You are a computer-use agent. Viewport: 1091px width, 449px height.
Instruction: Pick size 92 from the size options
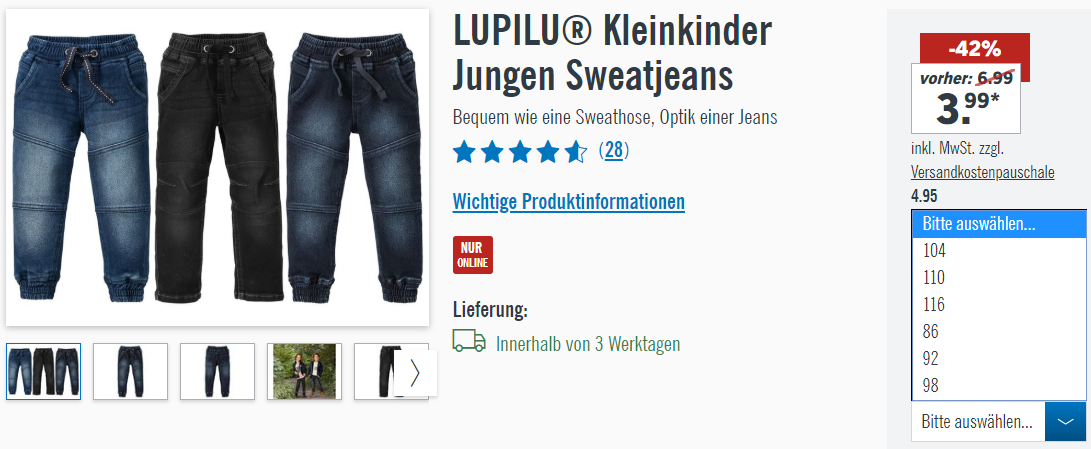tap(999, 359)
